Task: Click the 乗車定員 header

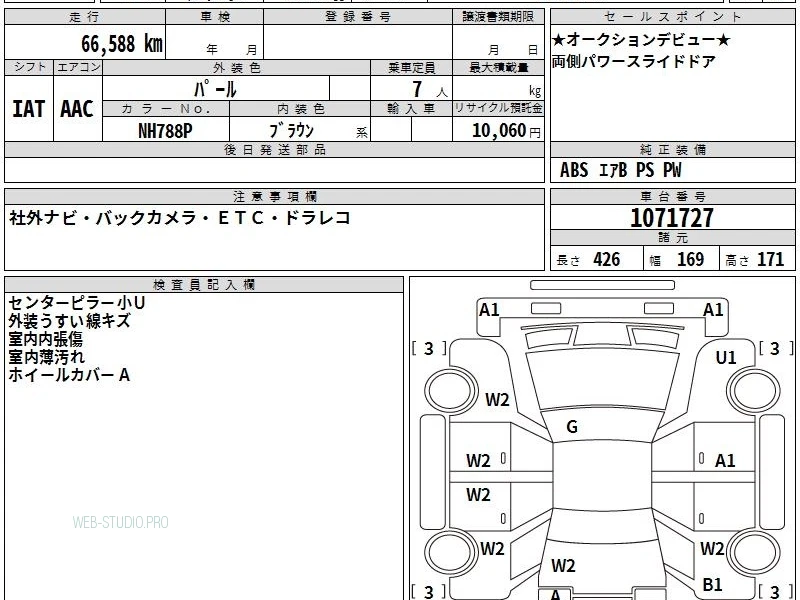Action: pyautogui.click(x=412, y=67)
